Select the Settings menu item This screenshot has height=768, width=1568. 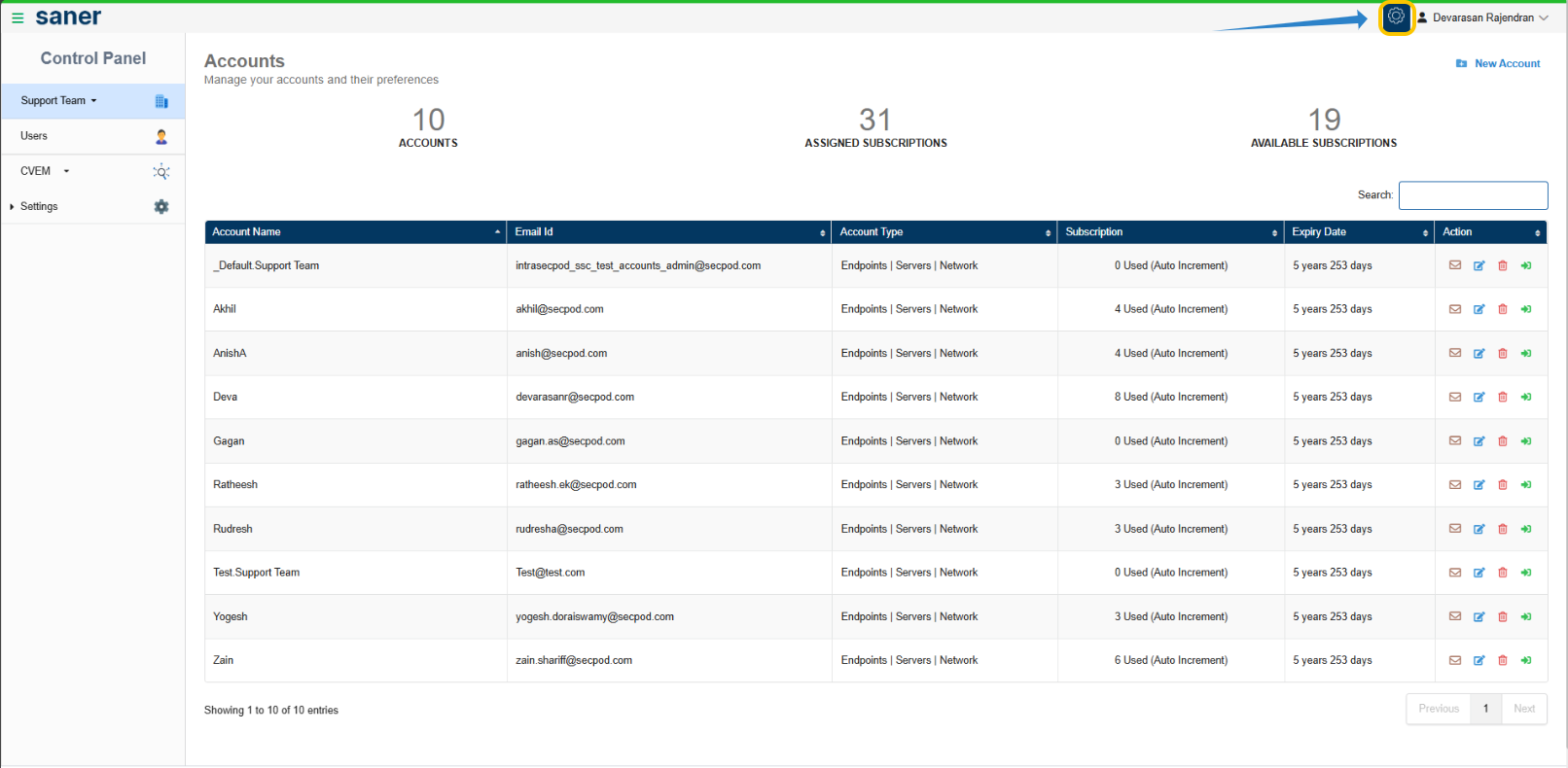(x=93, y=207)
